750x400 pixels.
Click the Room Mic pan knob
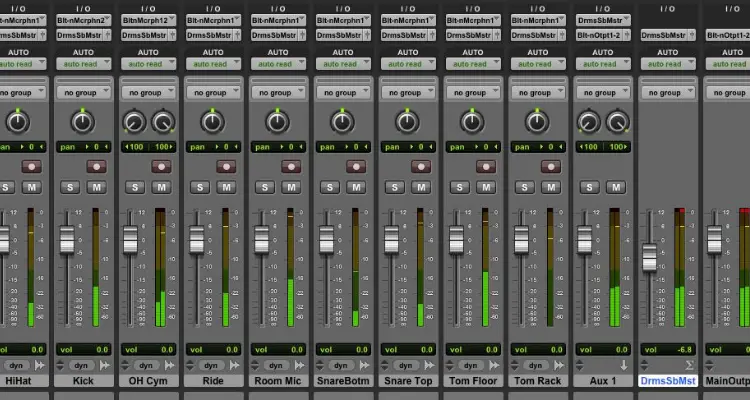pyautogui.click(x=277, y=122)
